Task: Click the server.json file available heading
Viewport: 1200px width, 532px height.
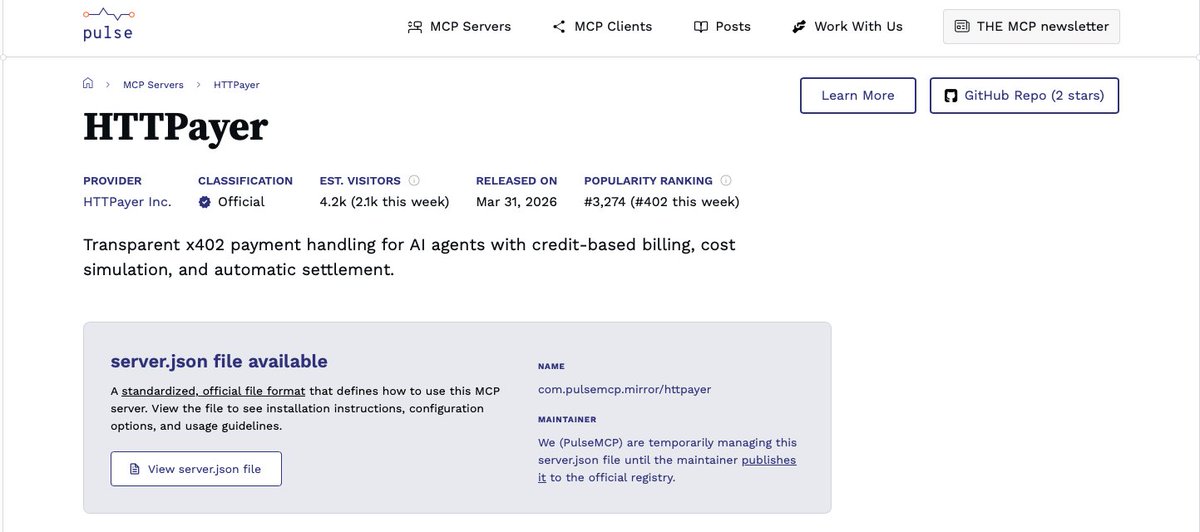Action: click(219, 361)
